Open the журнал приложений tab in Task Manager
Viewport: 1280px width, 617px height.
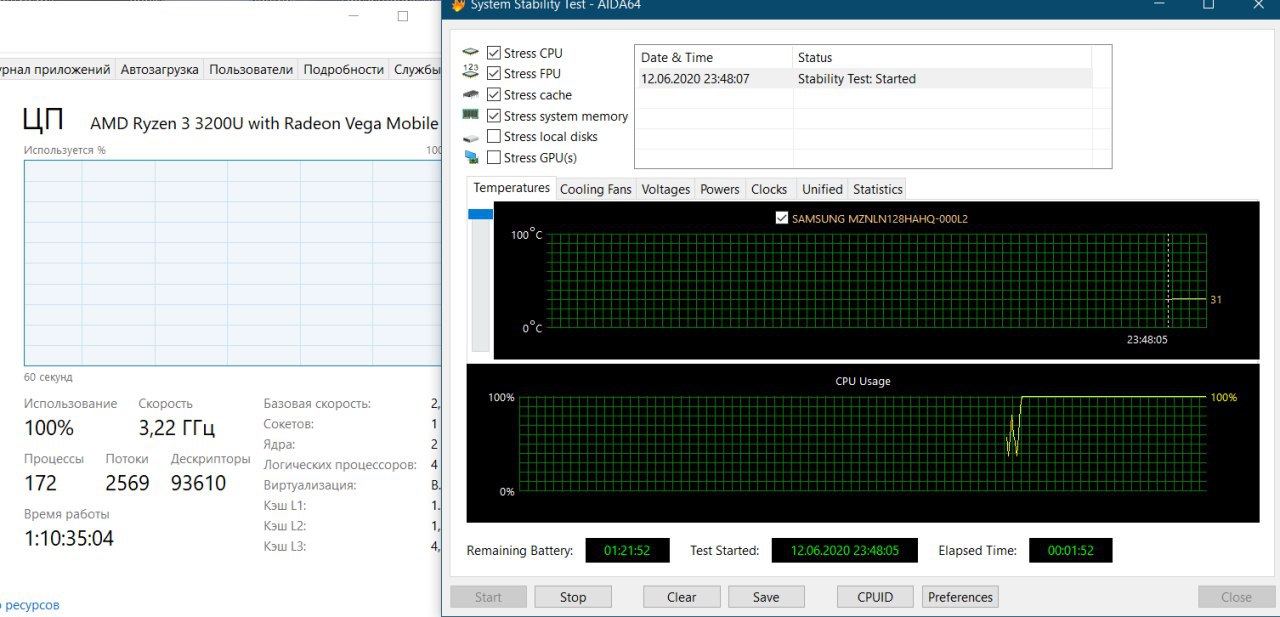(x=56, y=70)
